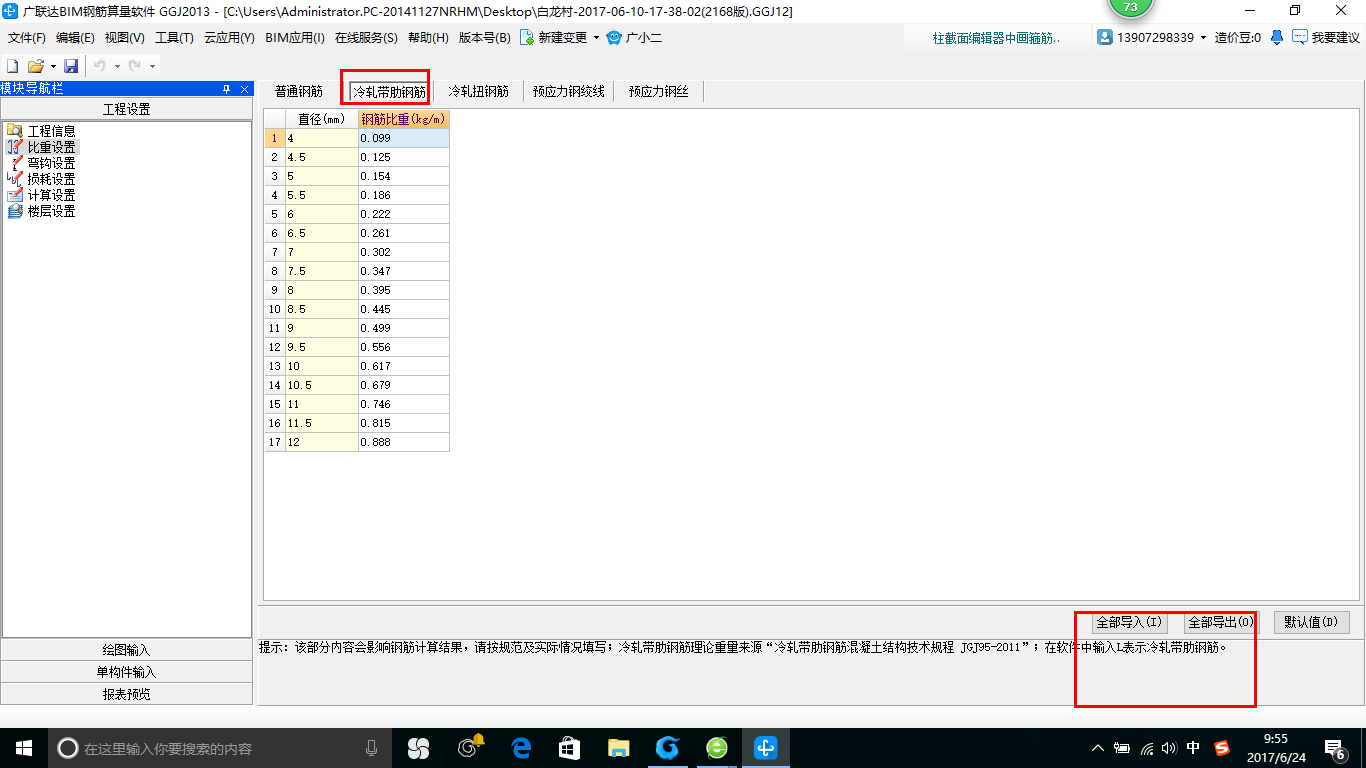Switch to the 普通钢筋 tab
1366x768 pixels.
point(299,91)
